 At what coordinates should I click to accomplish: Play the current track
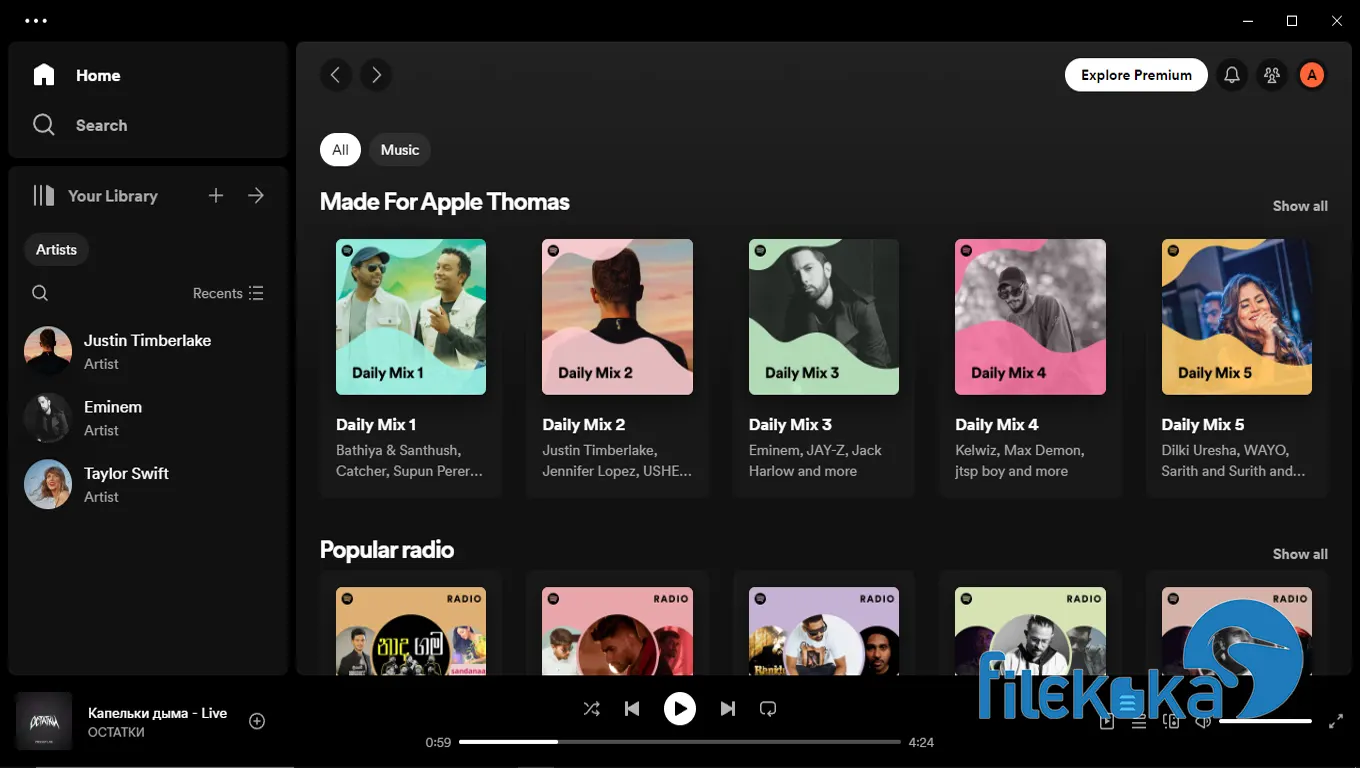tap(680, 709)
